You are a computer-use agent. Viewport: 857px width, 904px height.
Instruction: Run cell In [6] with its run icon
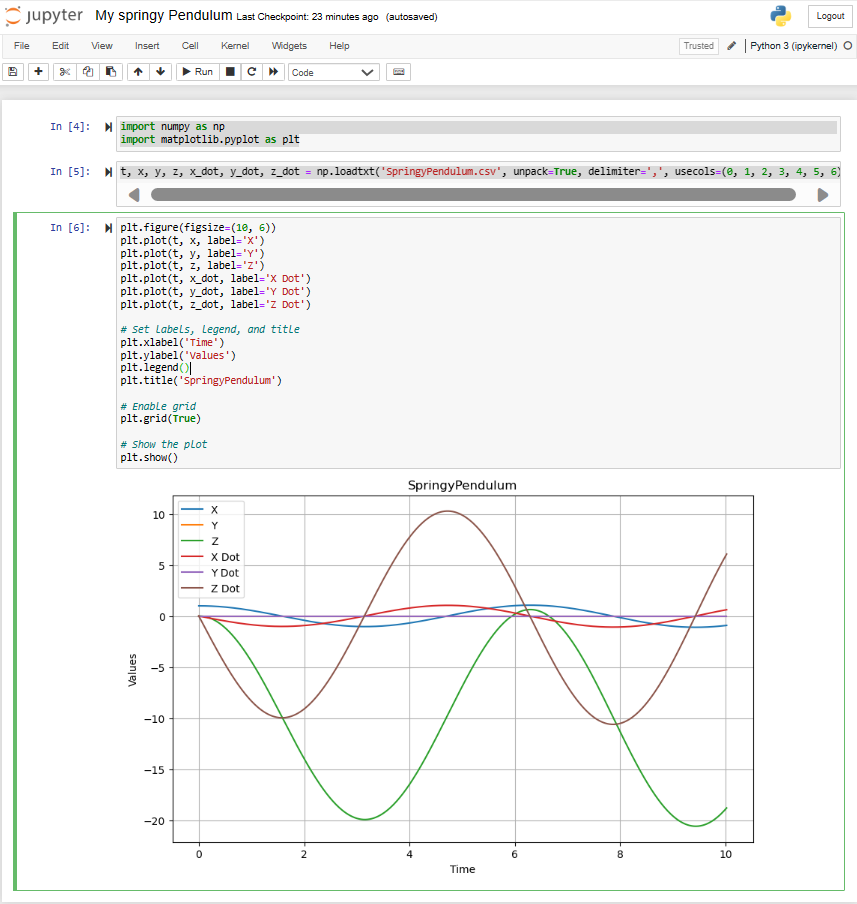click(108, 228)
